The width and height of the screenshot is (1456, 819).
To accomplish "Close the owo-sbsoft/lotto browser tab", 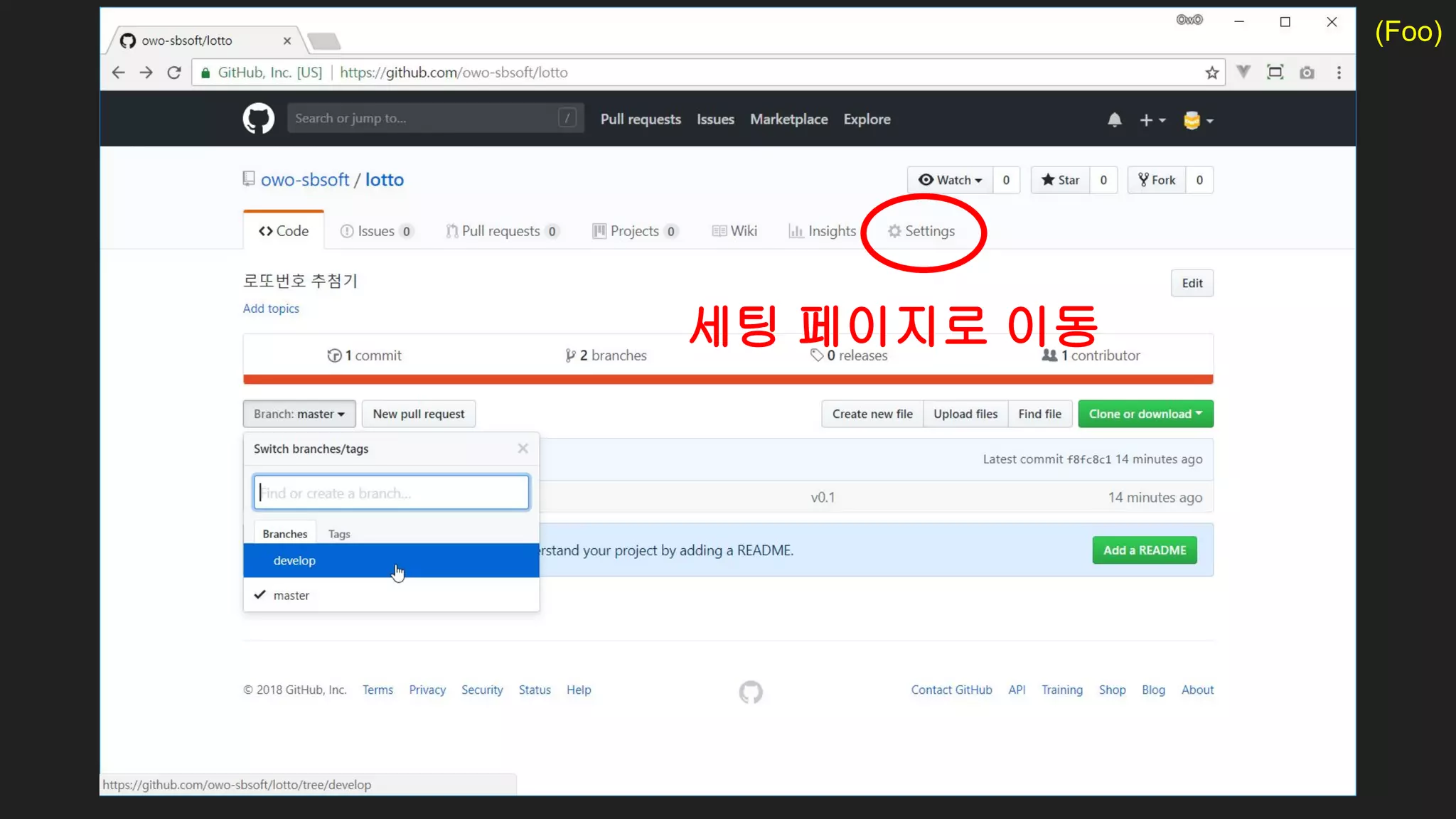I will pos(287,41).
